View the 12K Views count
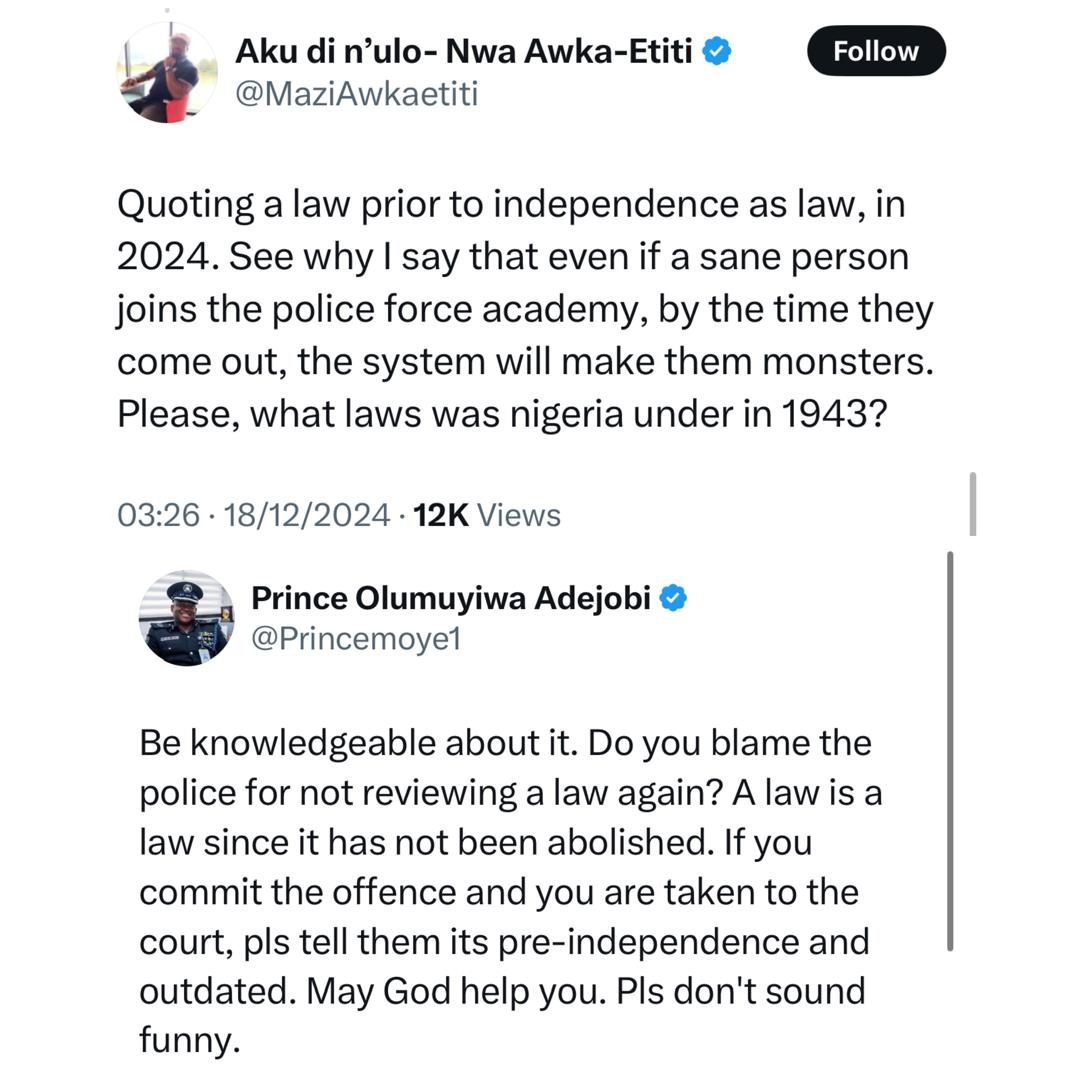The height and width of the screenshot is (1080, 1080). coord(487,515)
